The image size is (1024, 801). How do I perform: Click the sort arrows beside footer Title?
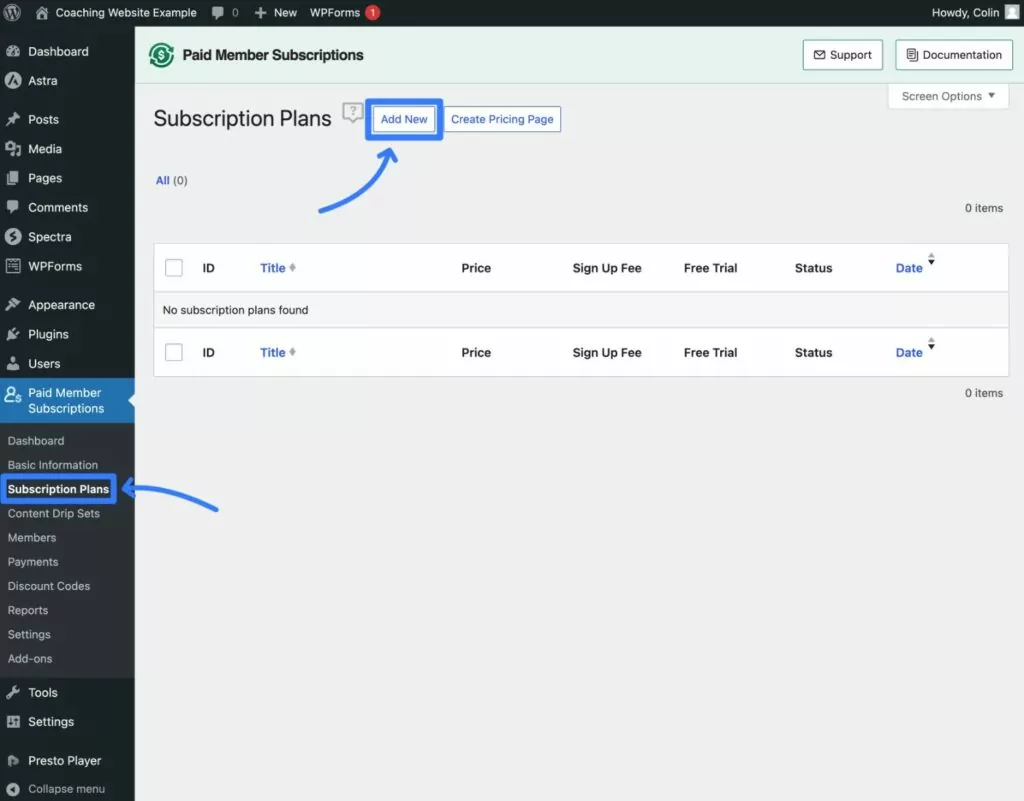coord(293,352)
